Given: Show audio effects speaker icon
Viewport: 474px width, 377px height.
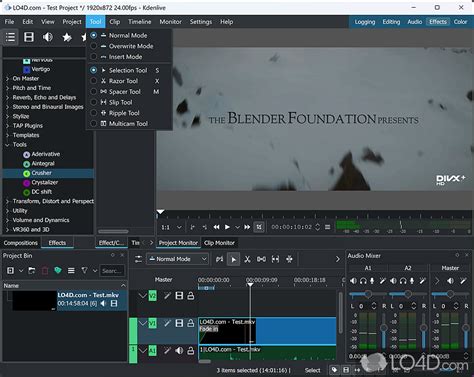Looking at the screenshot, I should tap(48, 37).
